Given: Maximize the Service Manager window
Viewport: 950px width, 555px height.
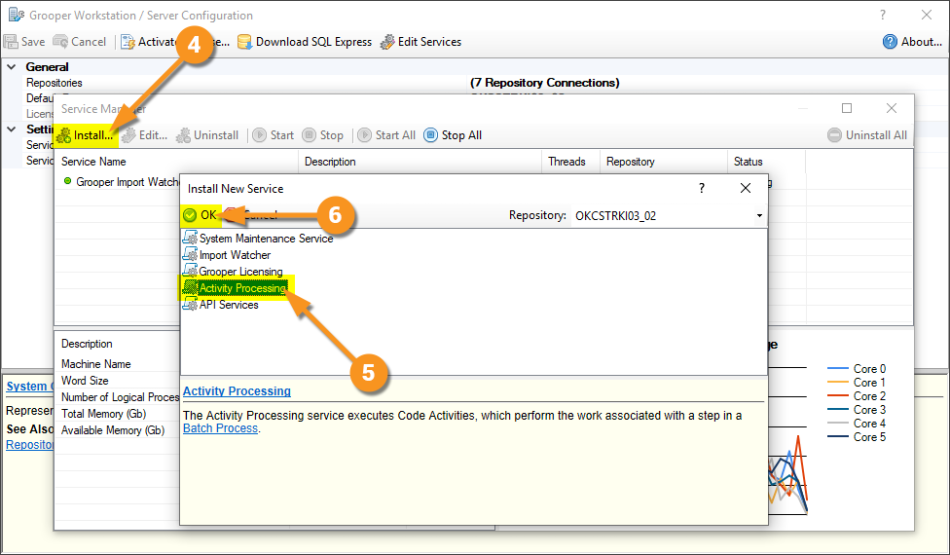Looking at the screenshot, I should pyautogui.click(x=847, y=108).
